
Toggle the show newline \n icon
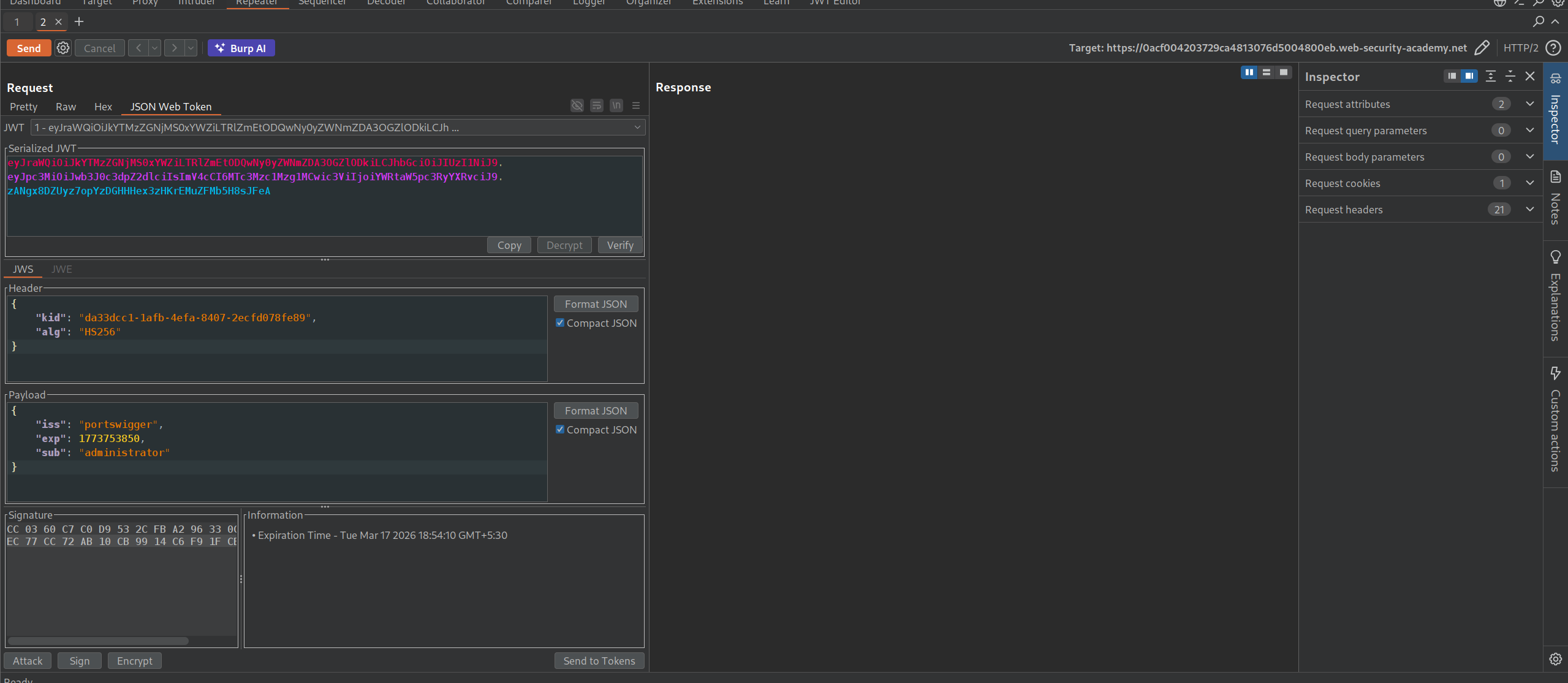[x=616, y=106]
